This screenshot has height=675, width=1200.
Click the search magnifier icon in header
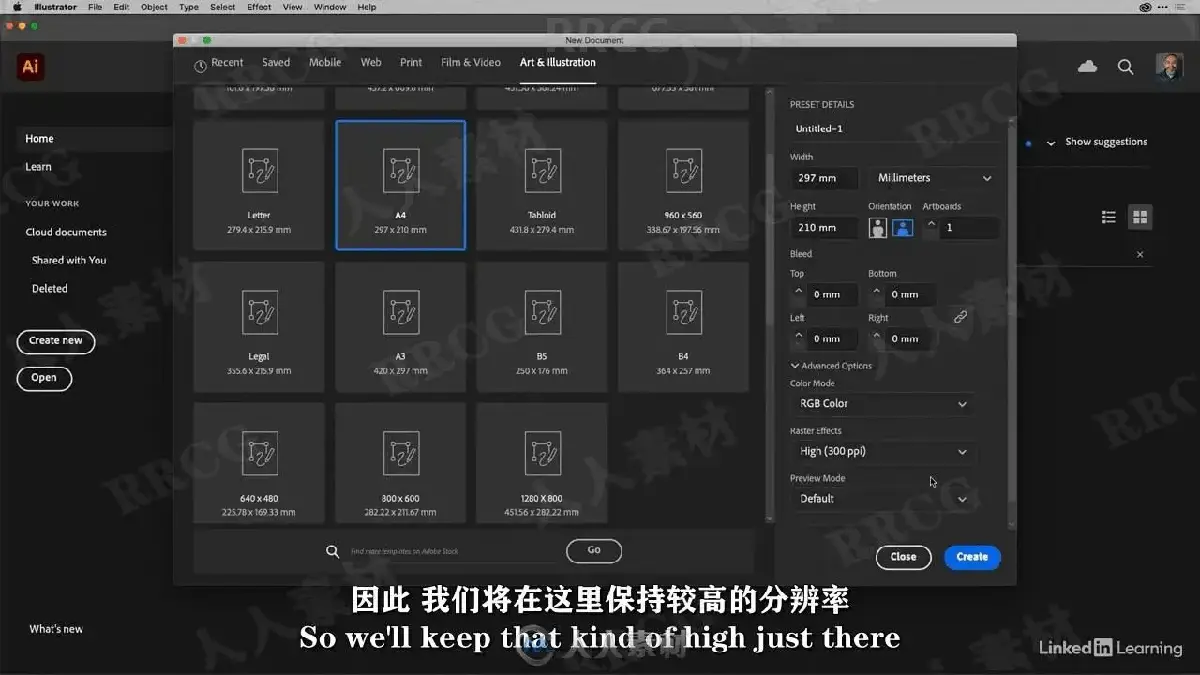(1125, 67)
